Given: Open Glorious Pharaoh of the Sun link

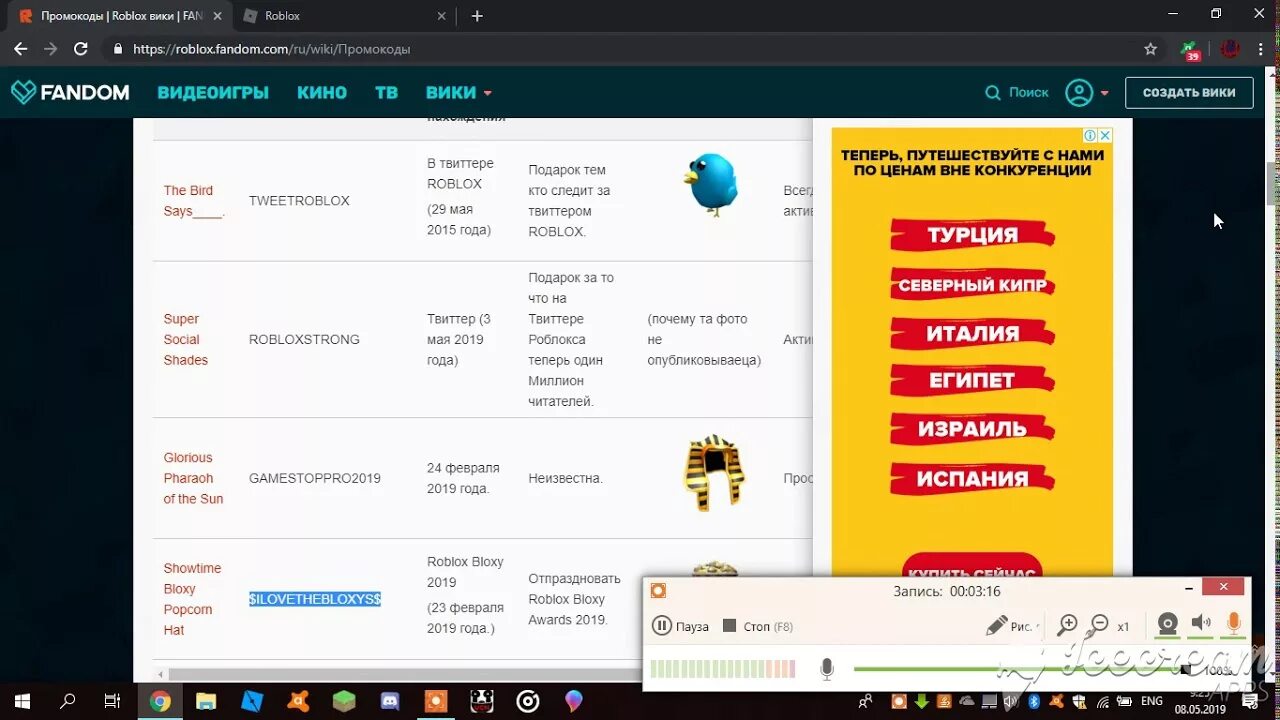Looking at the screenshot, I should click(194, 478).
